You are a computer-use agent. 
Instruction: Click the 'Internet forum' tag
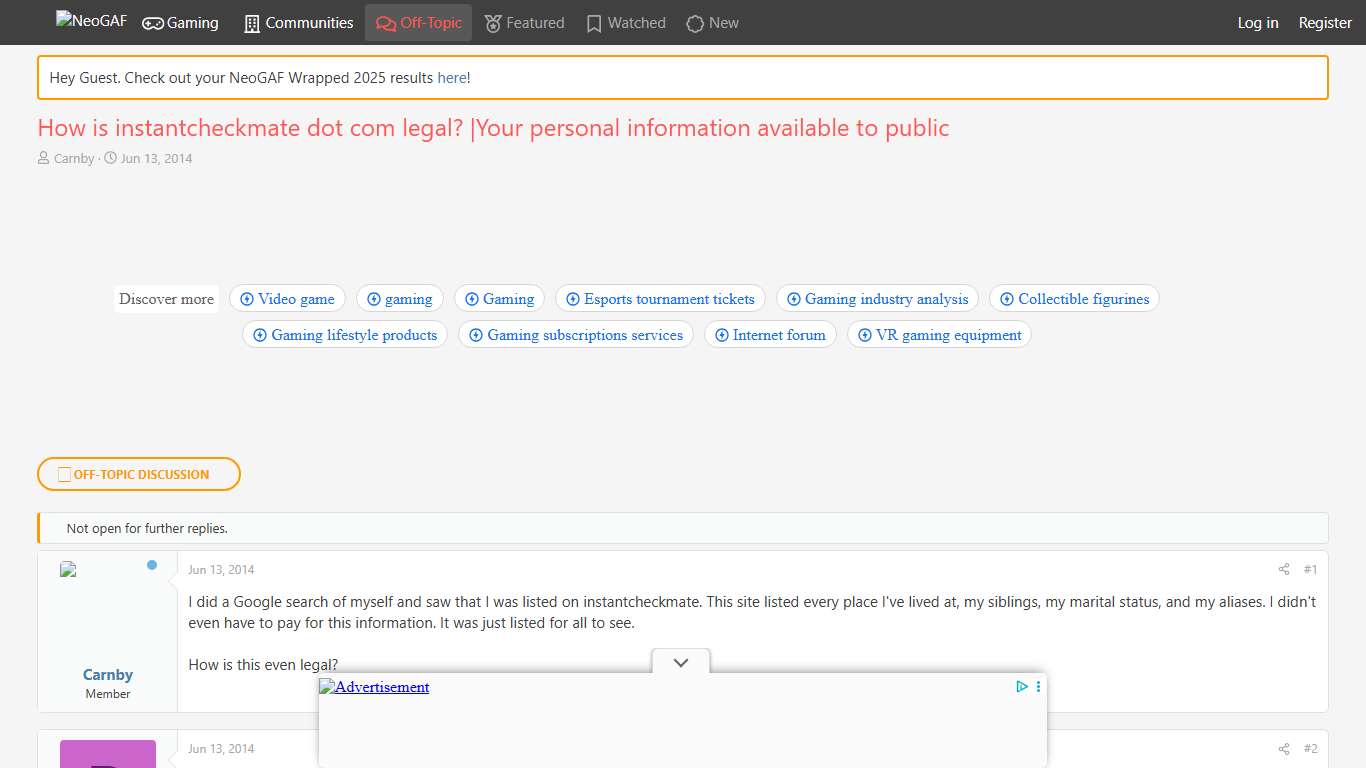(770, 334)
